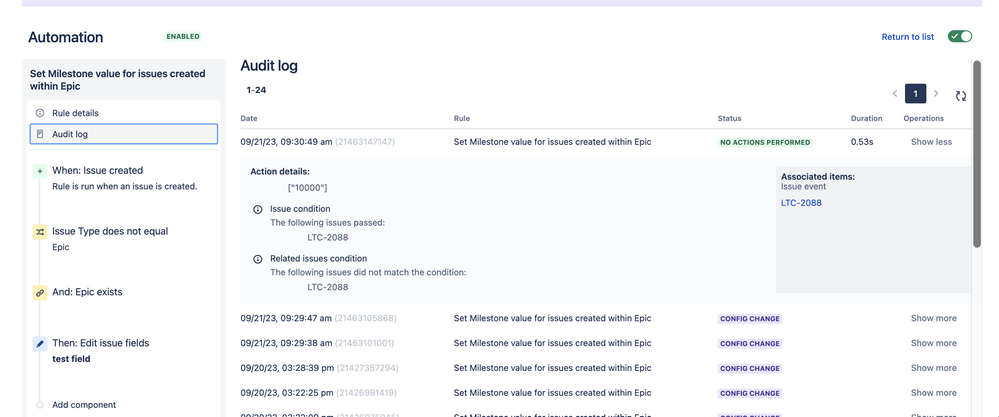Collapse entry with Show less
The height and width of the screenshot is (417, 999).
pyautogui.click(x=931, y=142)
